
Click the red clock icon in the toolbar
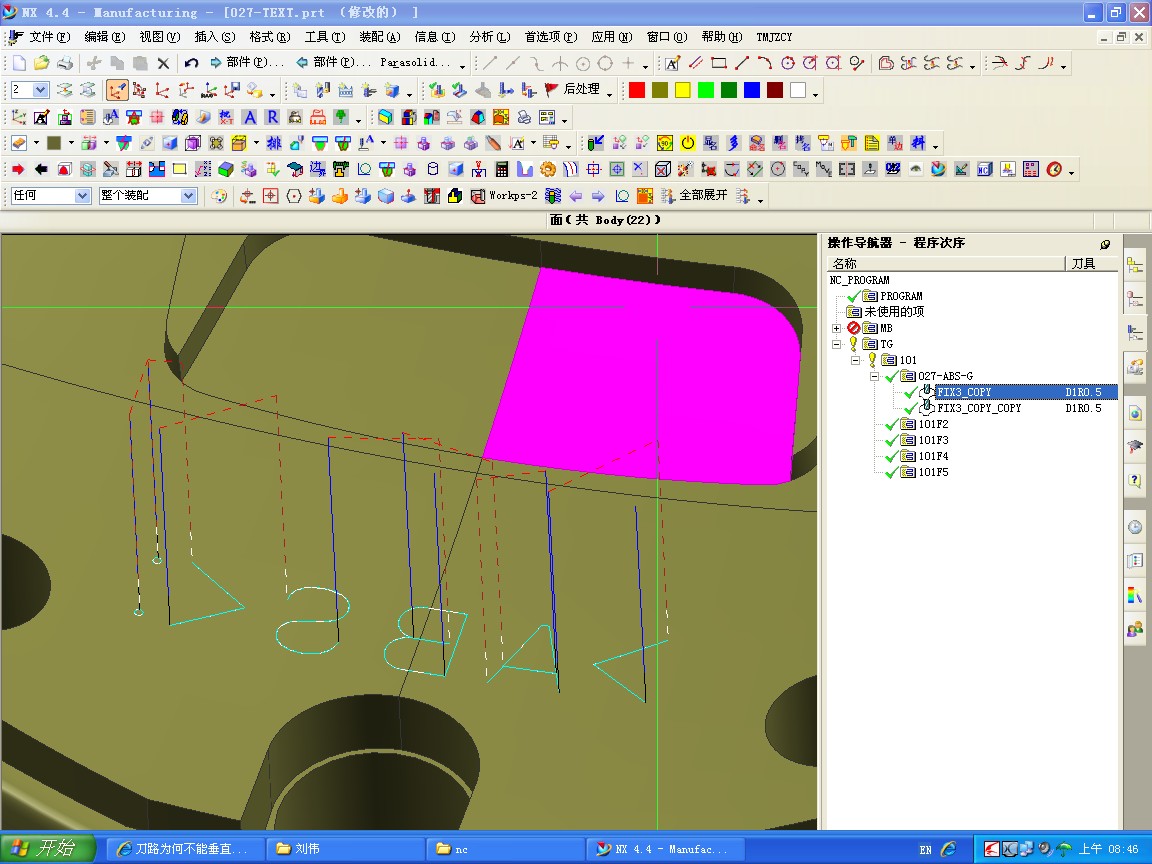click(x=1054, y=170)
